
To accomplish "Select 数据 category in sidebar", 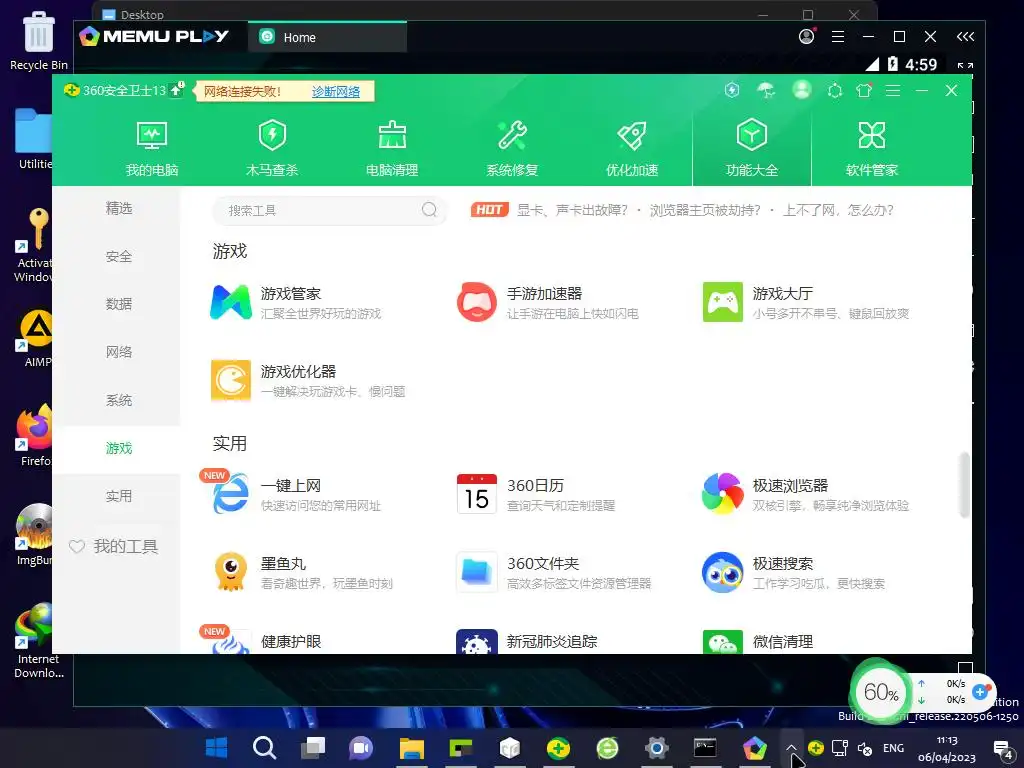I will [x=118, y=304].
